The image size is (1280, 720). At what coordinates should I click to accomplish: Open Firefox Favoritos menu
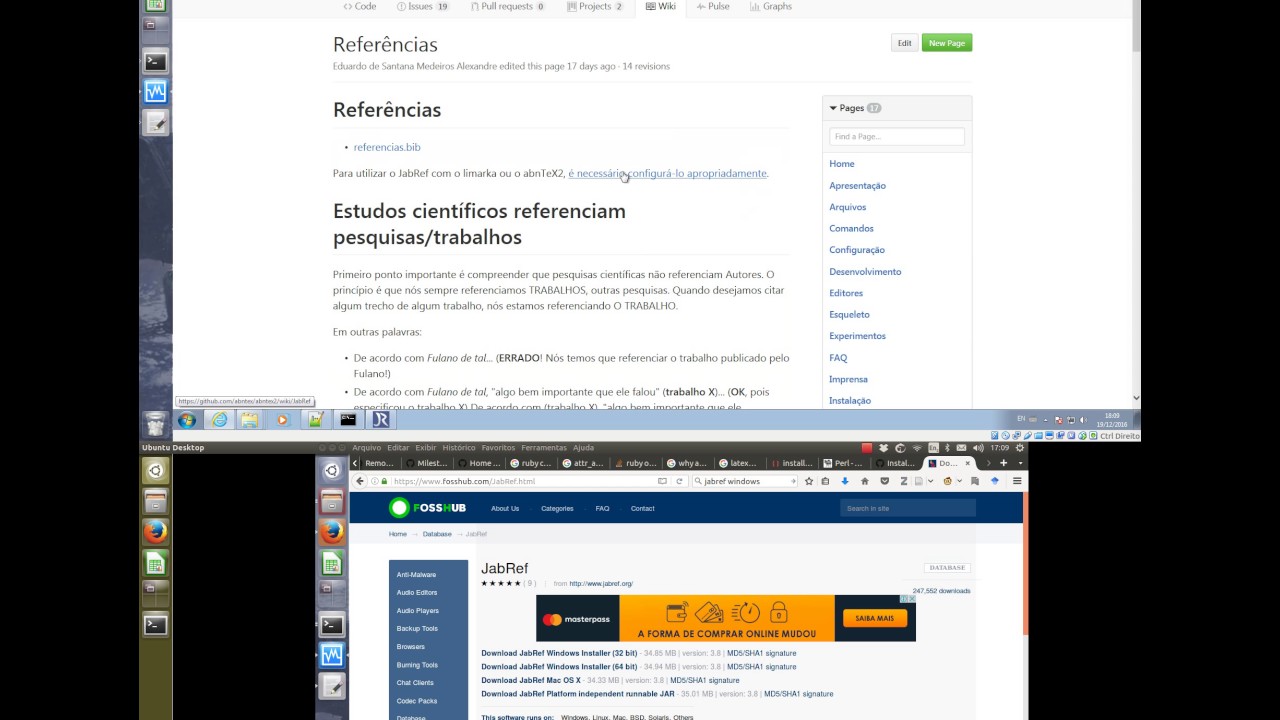498,448
